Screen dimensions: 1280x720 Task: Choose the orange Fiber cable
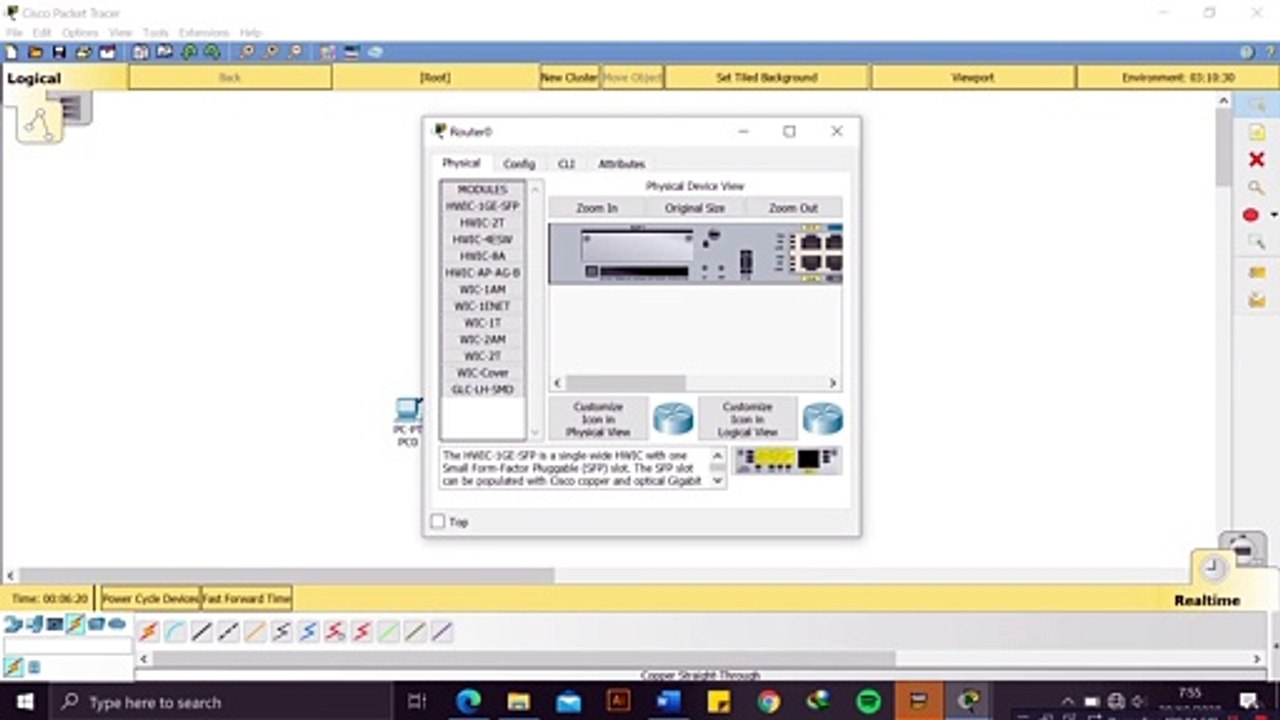point(255,632)
